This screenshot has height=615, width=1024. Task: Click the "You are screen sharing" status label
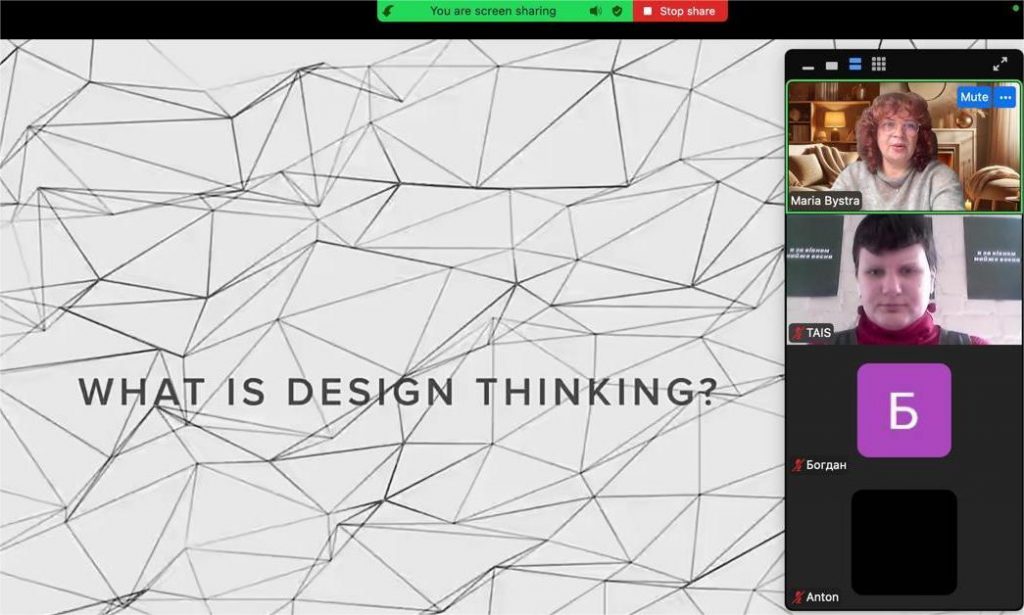(x=492, y=11)
